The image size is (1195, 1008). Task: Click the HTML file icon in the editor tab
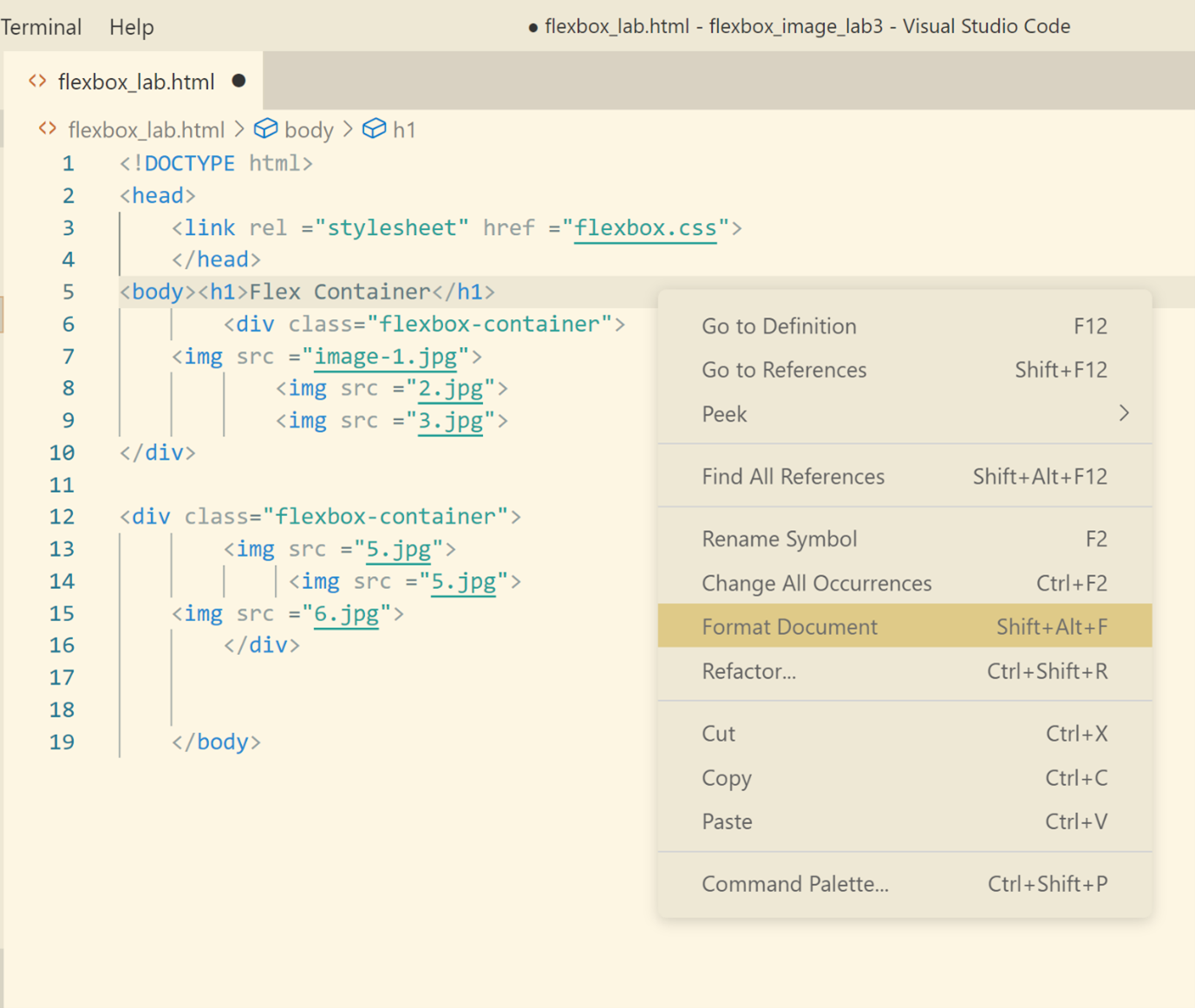(x=37, y=82)
